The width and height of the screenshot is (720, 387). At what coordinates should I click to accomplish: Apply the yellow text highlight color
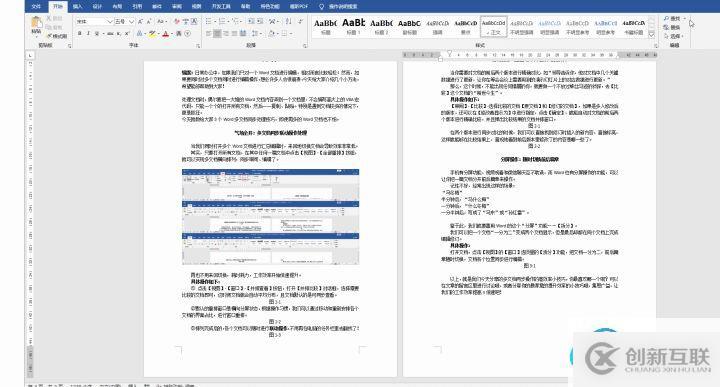(x=152, y=34)
